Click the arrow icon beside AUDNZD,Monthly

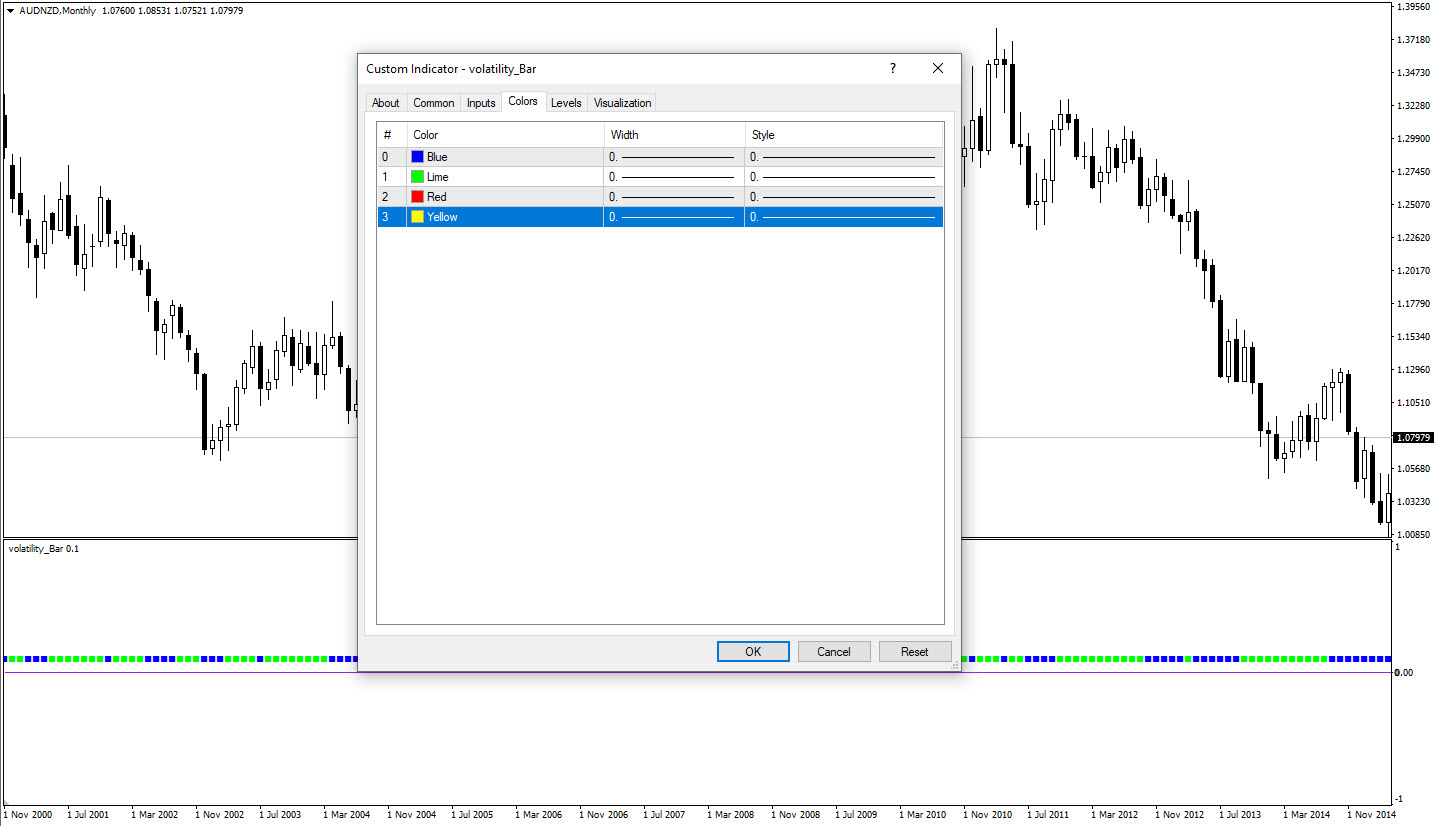tap(11, 10)
